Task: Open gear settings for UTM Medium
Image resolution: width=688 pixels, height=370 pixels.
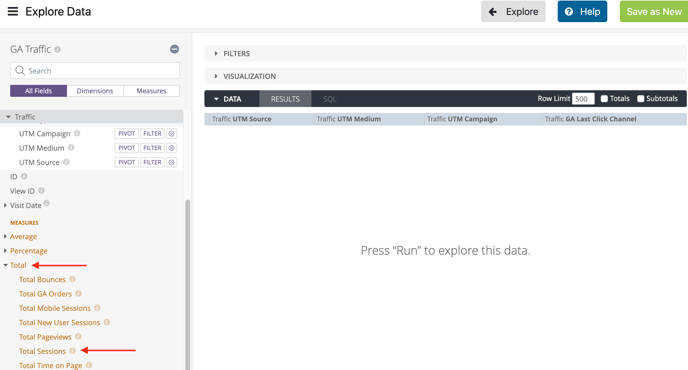Action: click(x=172, y=148)
